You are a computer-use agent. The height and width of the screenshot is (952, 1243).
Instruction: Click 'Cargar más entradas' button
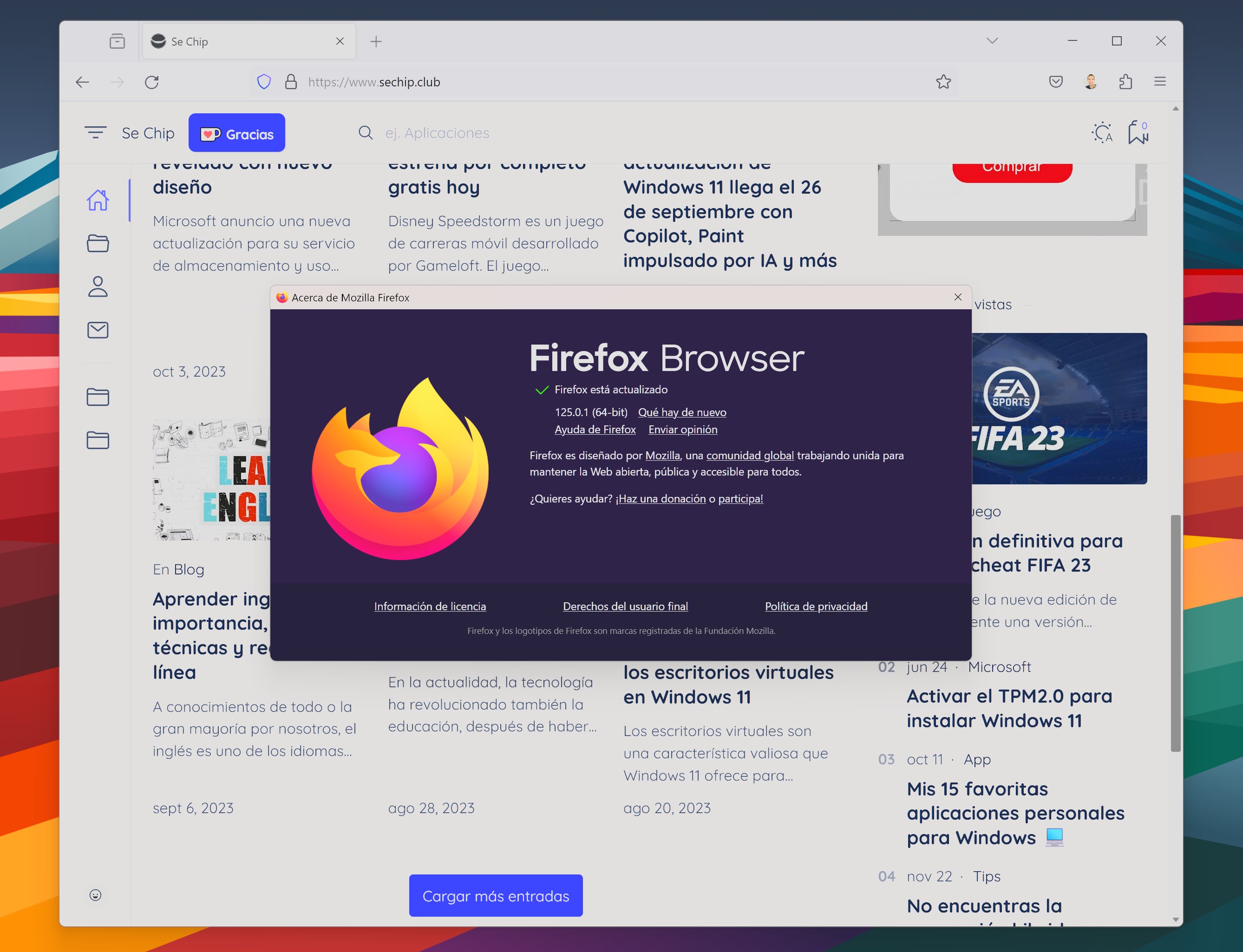496,895
